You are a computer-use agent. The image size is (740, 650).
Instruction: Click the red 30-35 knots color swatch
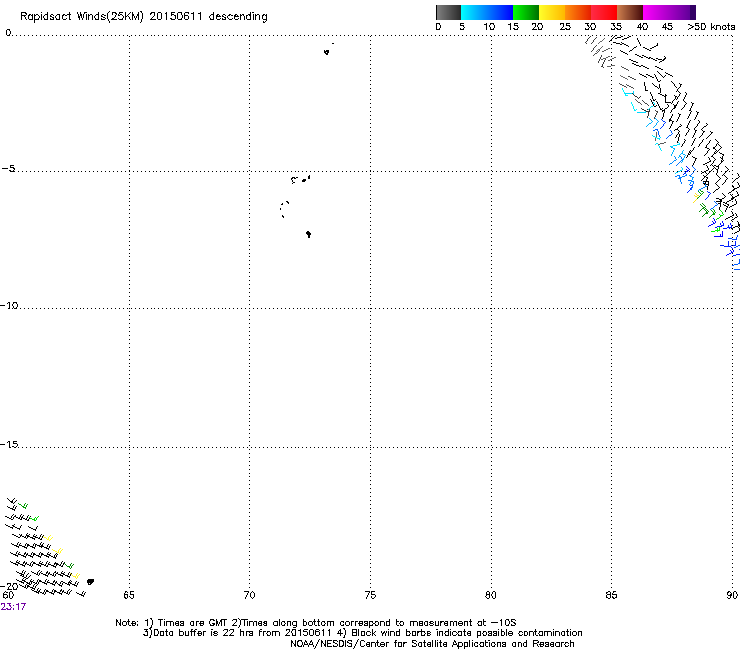pyautogui.click(x=604, y=12)
